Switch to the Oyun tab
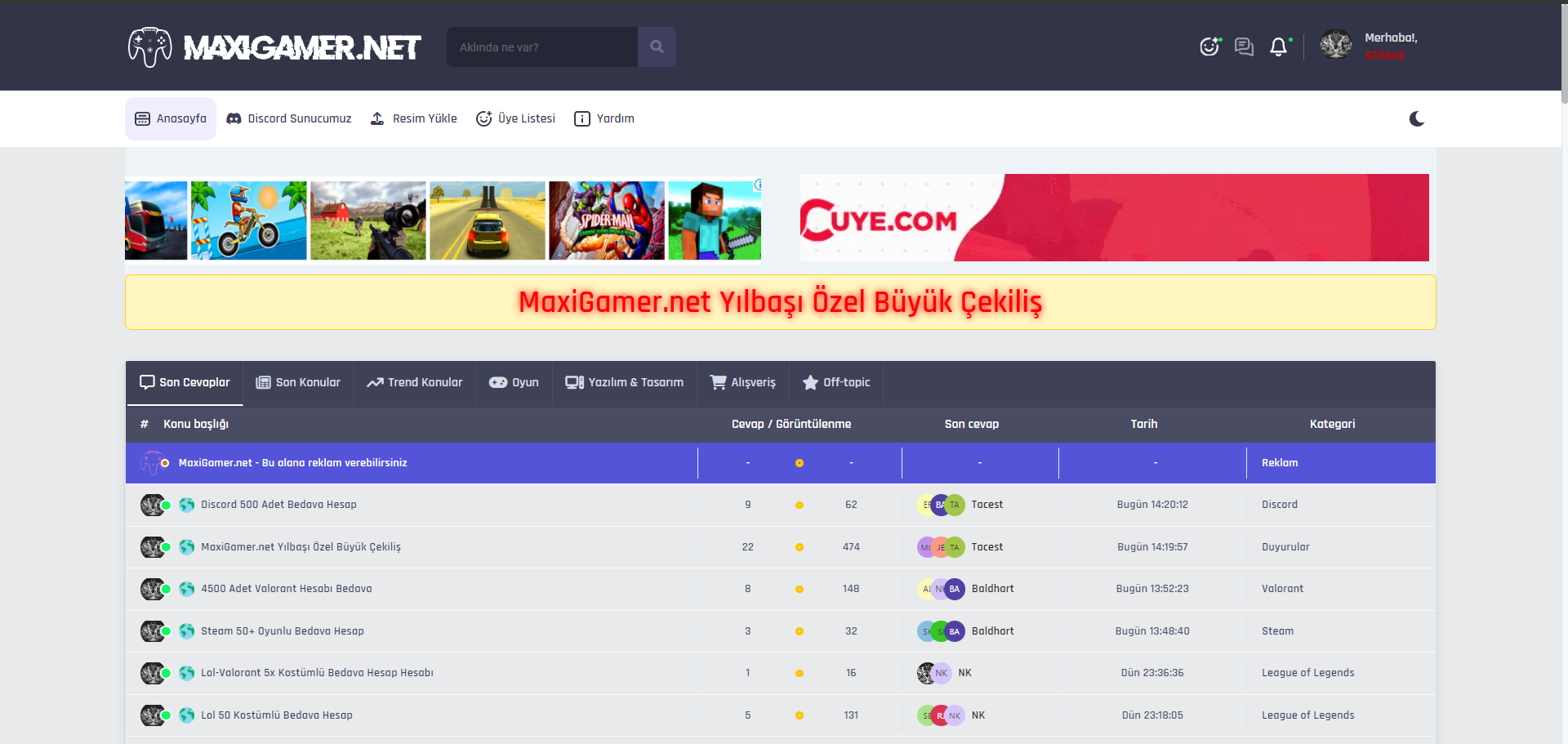The width and height of the screenshot is (1568, 744). pos(514,382)
